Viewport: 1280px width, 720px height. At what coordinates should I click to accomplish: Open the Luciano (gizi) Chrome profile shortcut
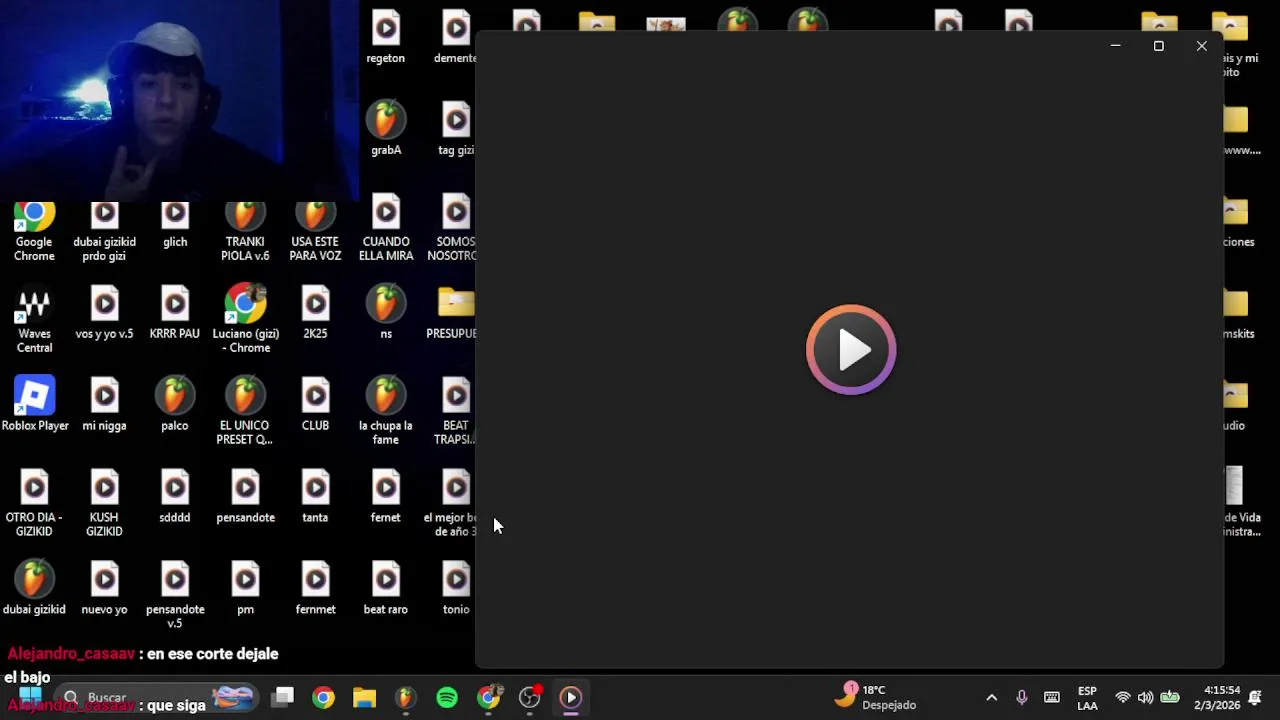point(245,320)
